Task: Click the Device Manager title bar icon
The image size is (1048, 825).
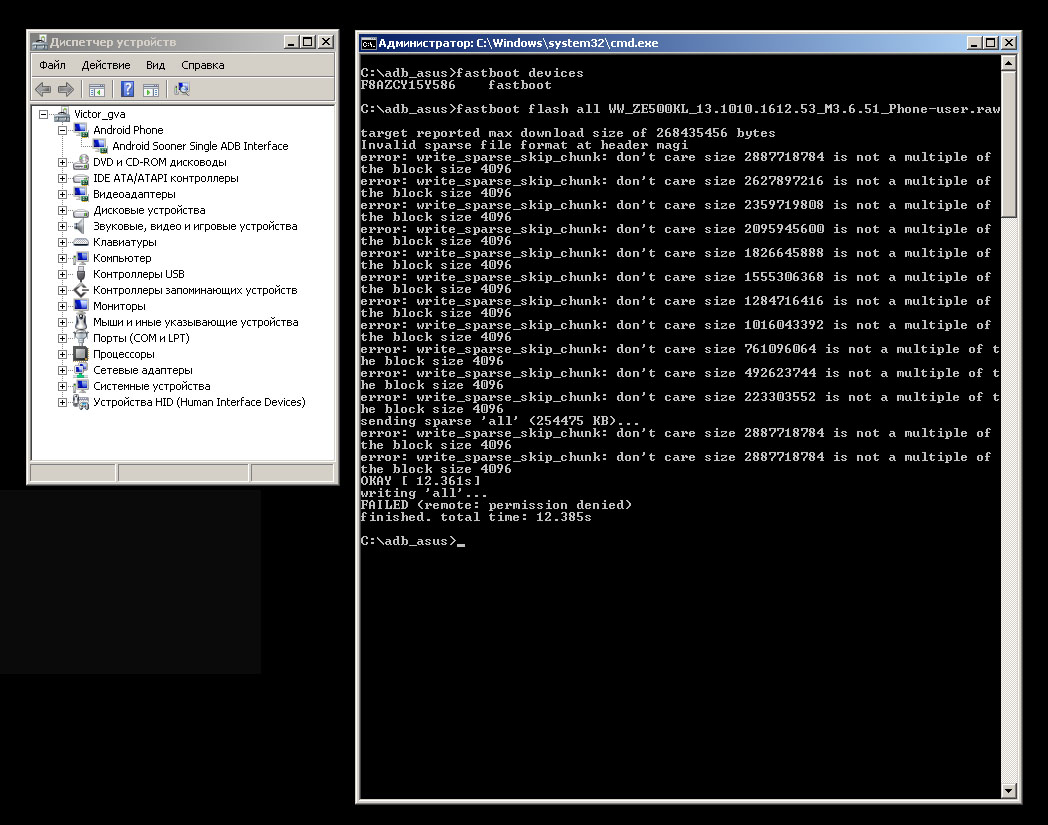Action: coord(39,42)
